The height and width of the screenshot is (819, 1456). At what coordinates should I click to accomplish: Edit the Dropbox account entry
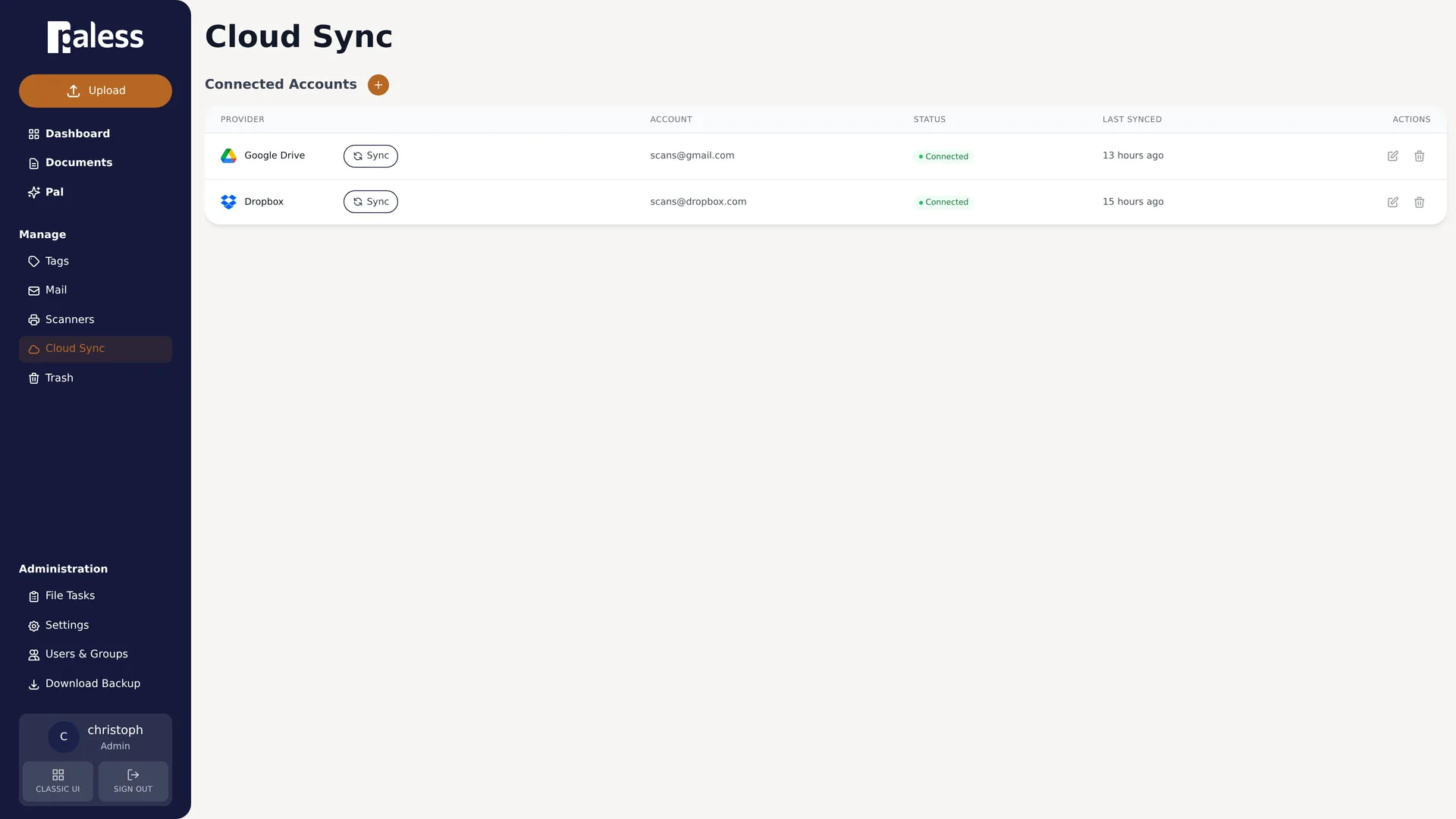[x=1392, y=202]
